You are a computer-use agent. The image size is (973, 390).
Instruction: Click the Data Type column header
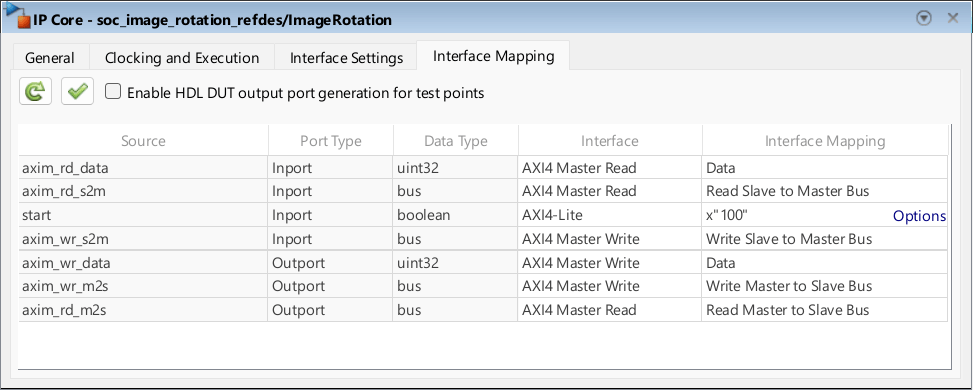(455, 141)
